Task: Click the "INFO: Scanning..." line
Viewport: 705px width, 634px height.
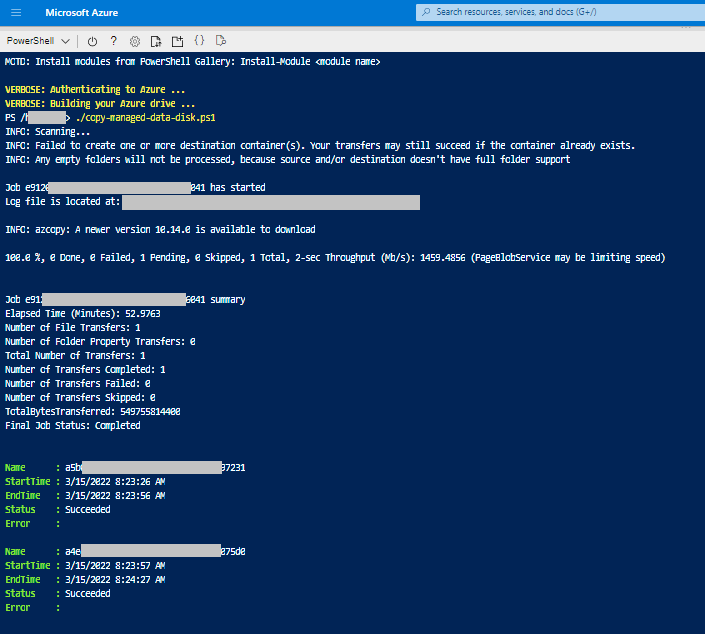Action: coord(48,132)
